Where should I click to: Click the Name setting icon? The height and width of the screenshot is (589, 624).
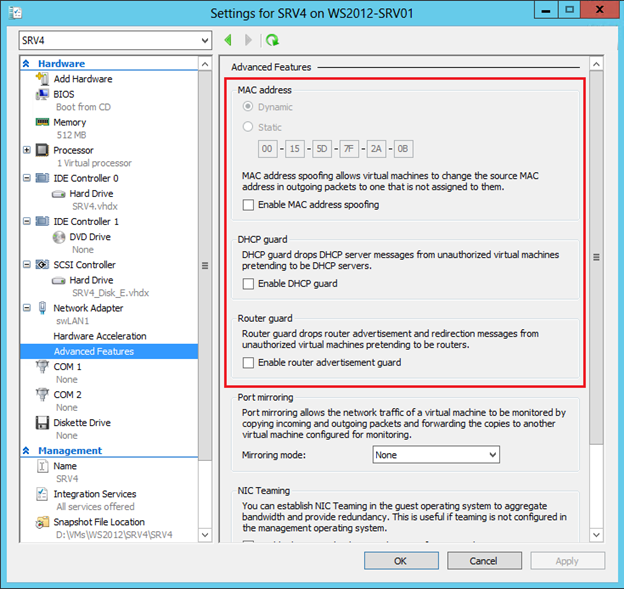[42, 466]
